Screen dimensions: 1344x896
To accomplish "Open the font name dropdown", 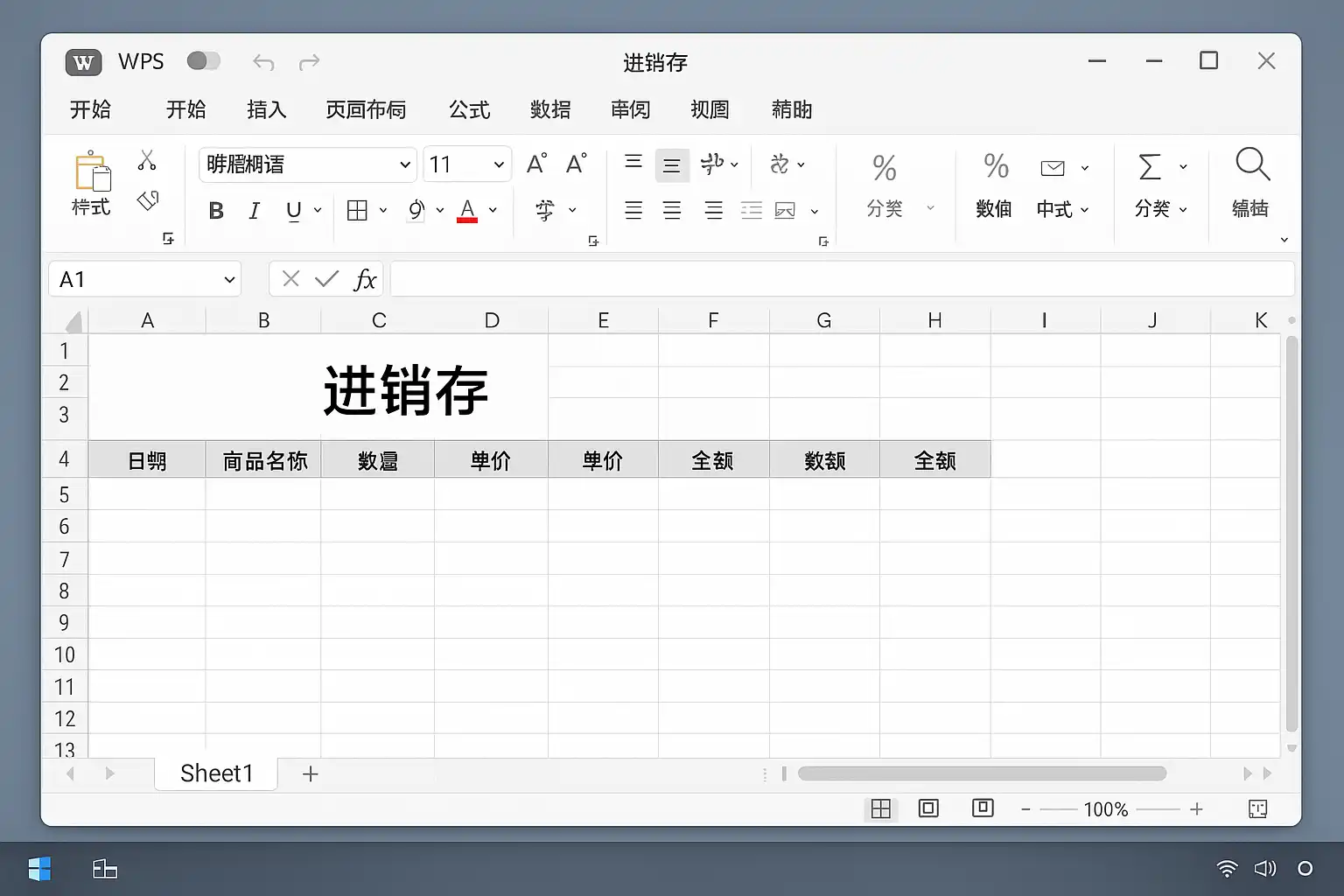I will click(x=404, y=164).
